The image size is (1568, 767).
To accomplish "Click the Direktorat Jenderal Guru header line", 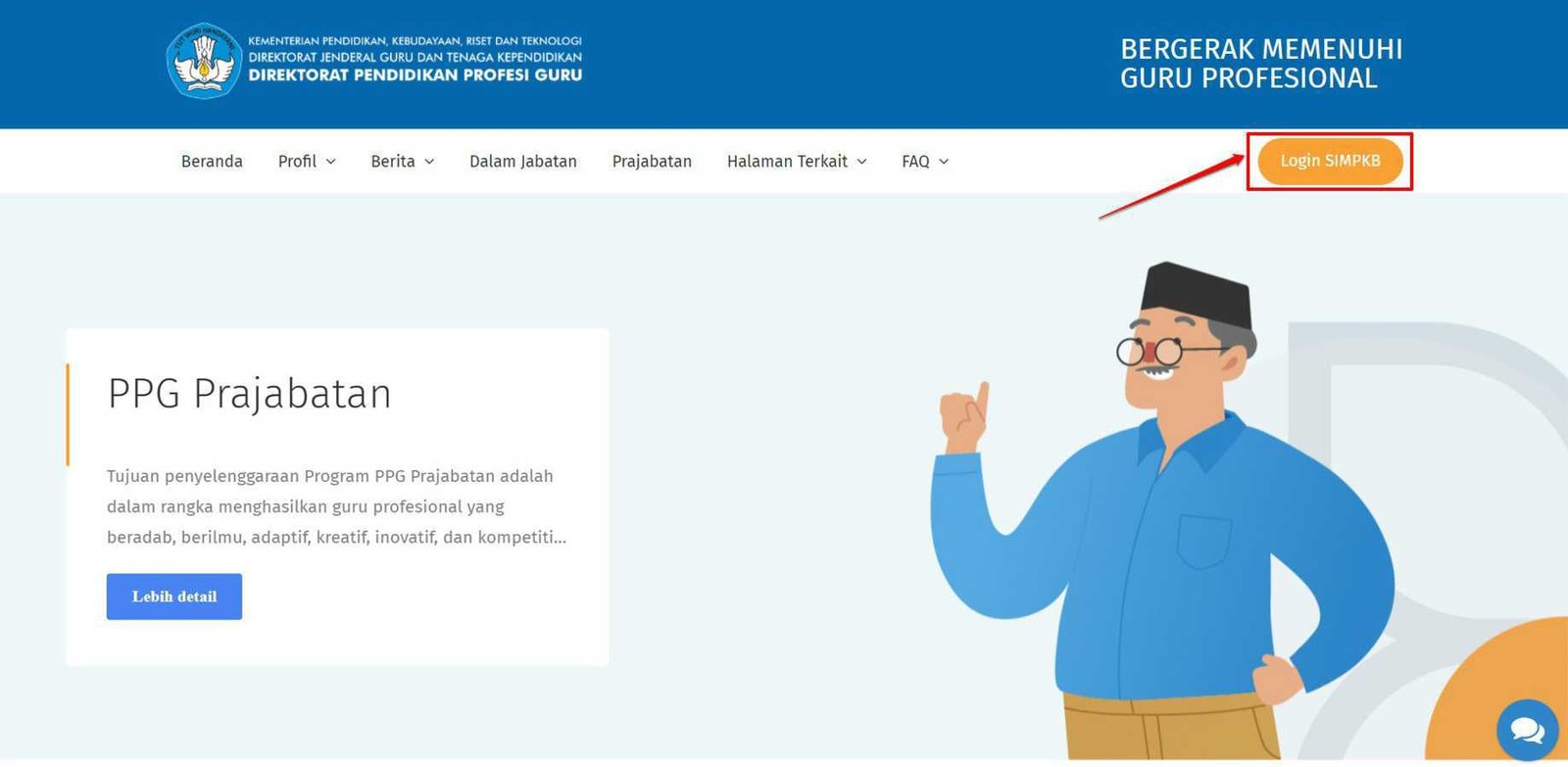I will [x=416, y=58].
